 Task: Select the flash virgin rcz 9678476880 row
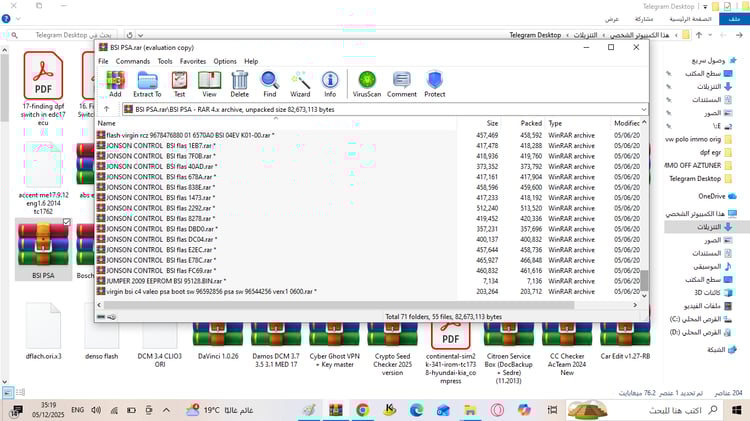click(368, 135)
